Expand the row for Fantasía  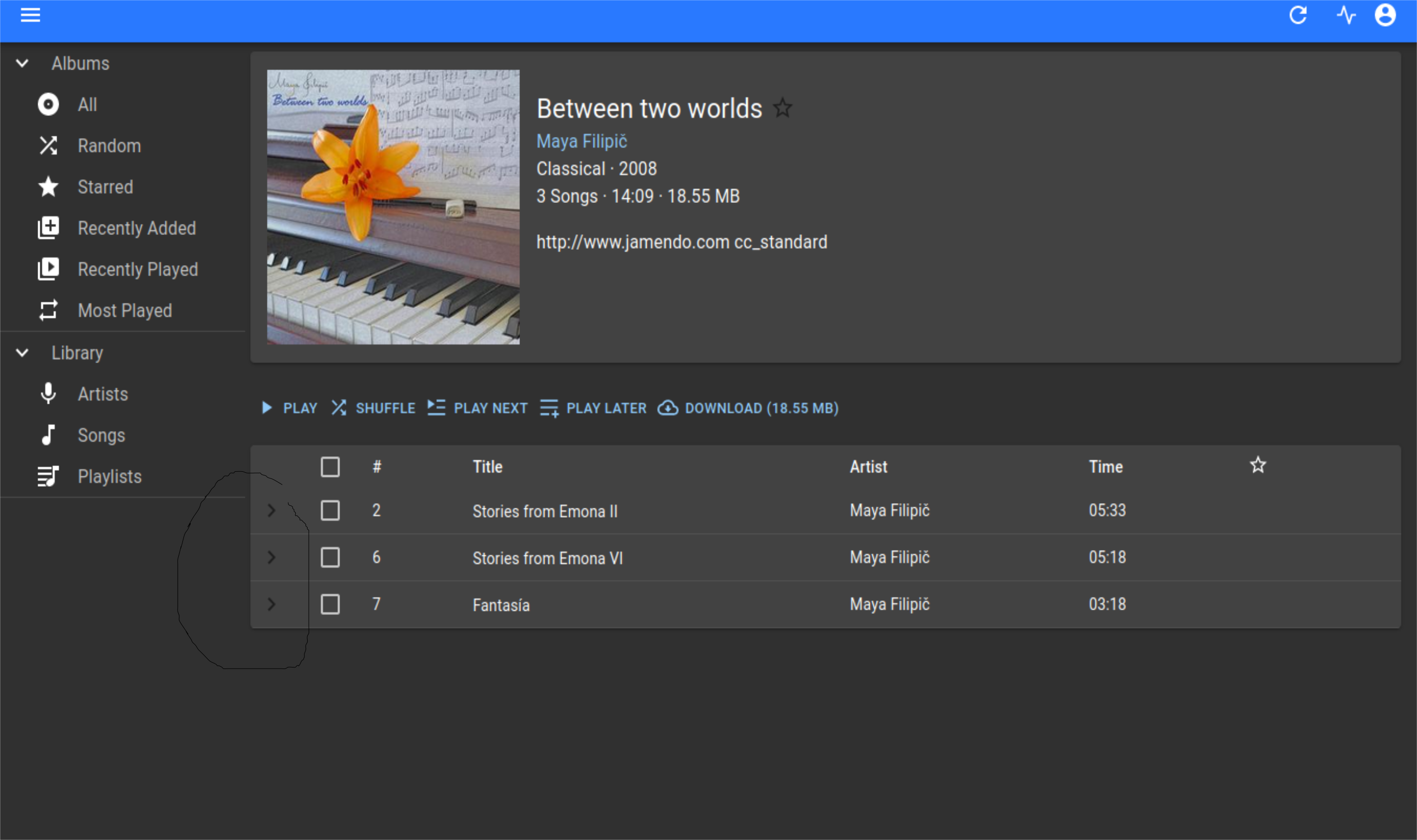click(273, 605)
